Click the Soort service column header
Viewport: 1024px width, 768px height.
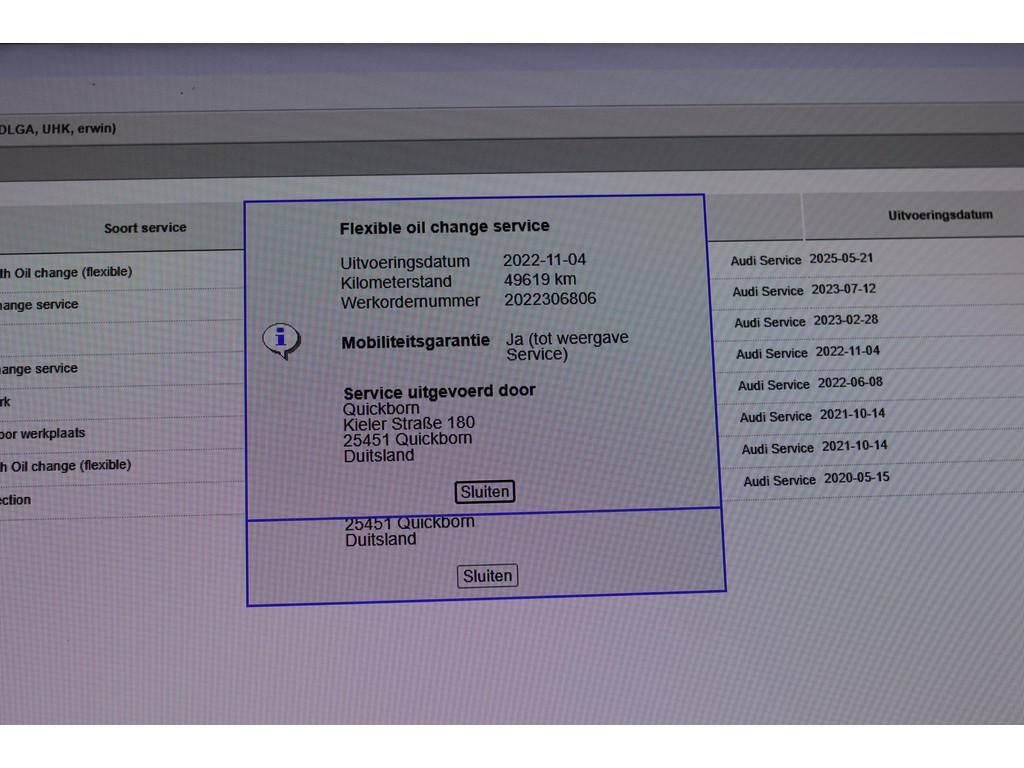pyautogui.click(x=145, y=228)
